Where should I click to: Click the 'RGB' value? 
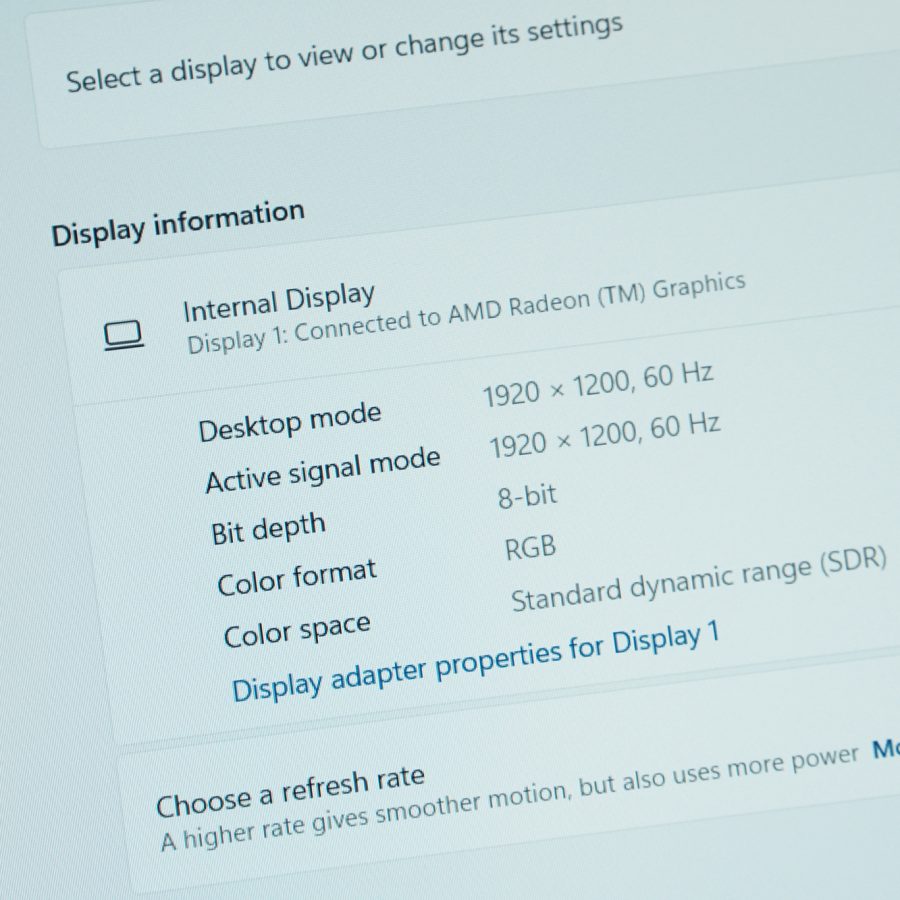[530, 548]
